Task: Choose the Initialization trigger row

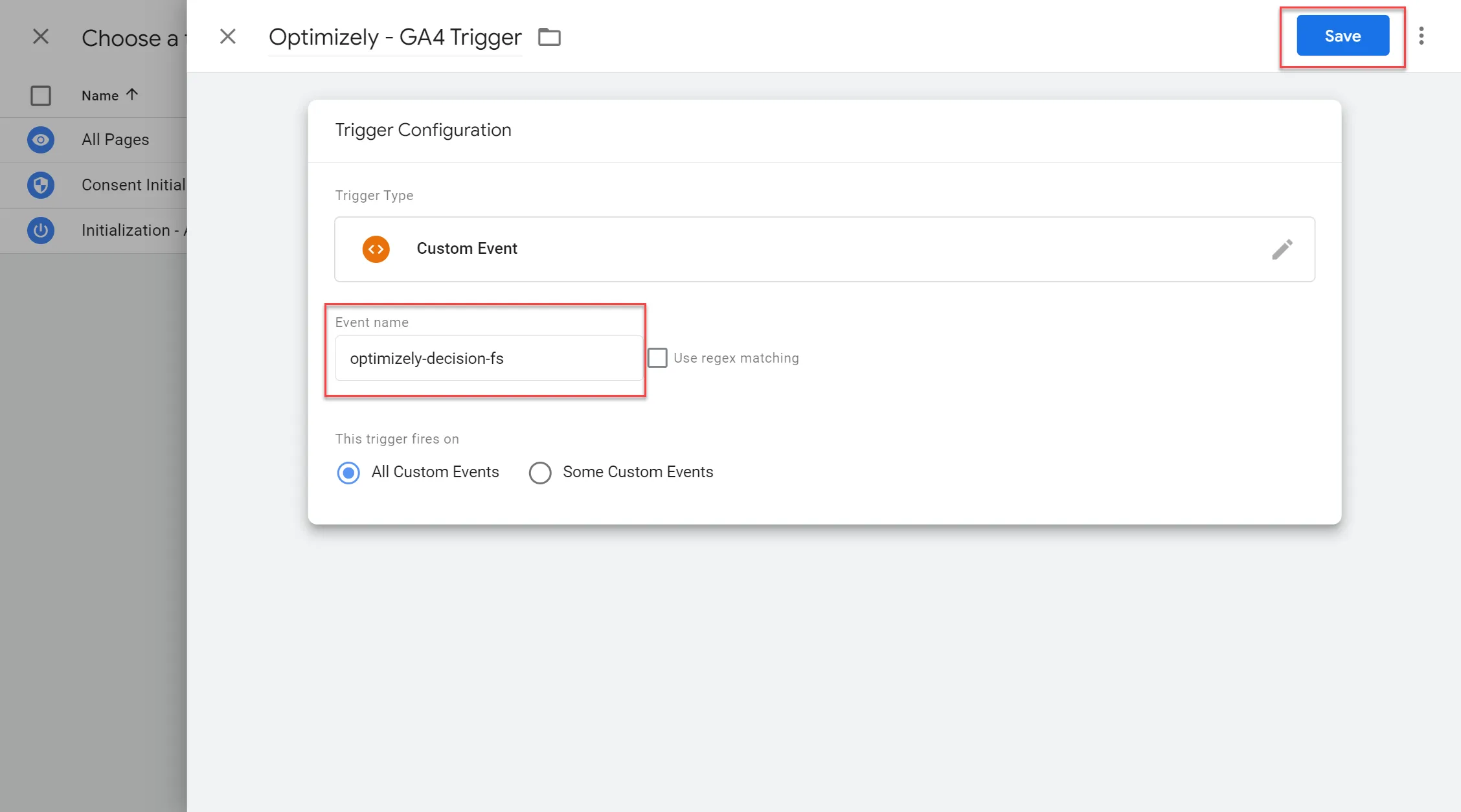Action: (93, 231)
